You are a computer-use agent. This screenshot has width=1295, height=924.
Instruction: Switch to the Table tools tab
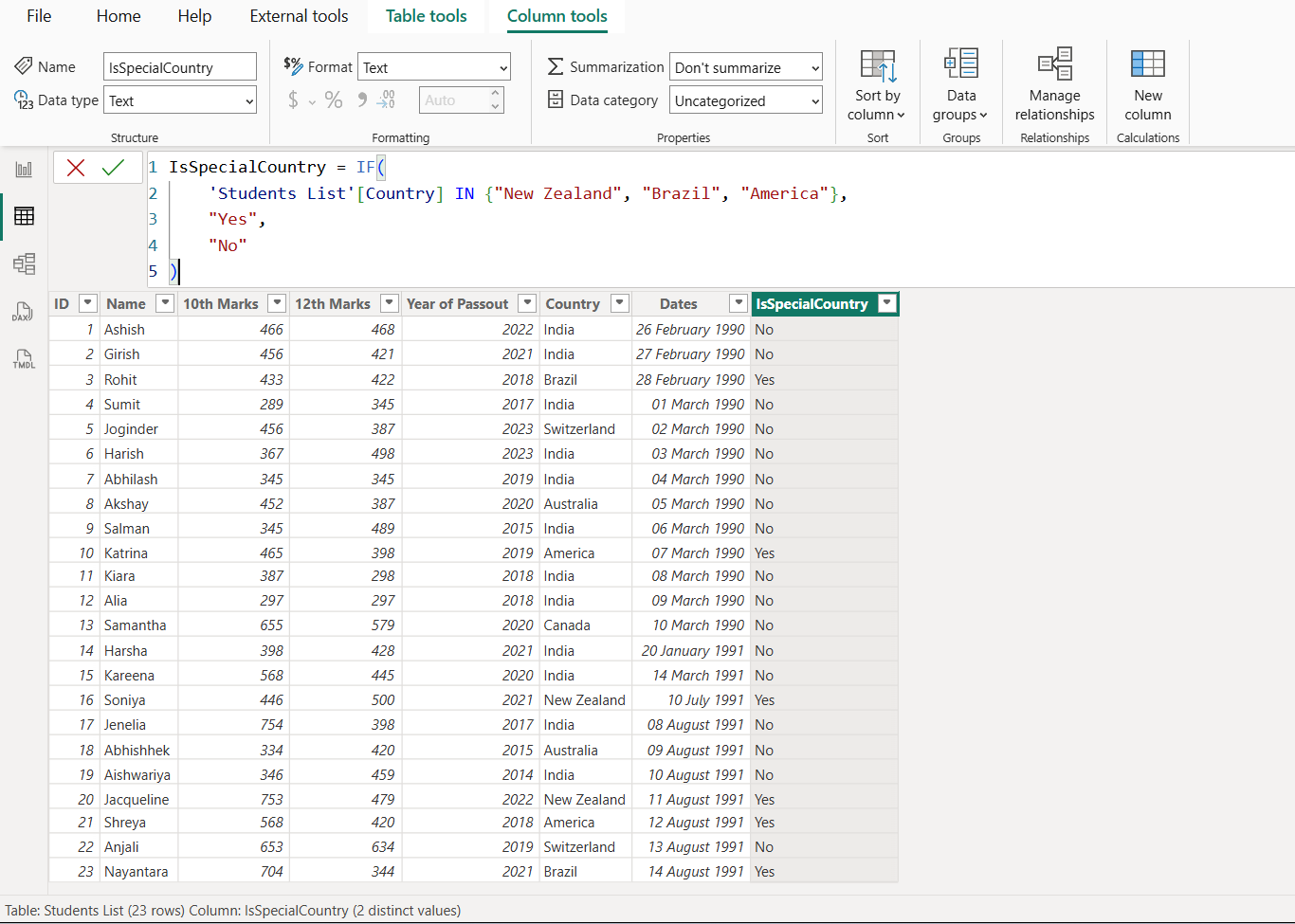(426, 16)
